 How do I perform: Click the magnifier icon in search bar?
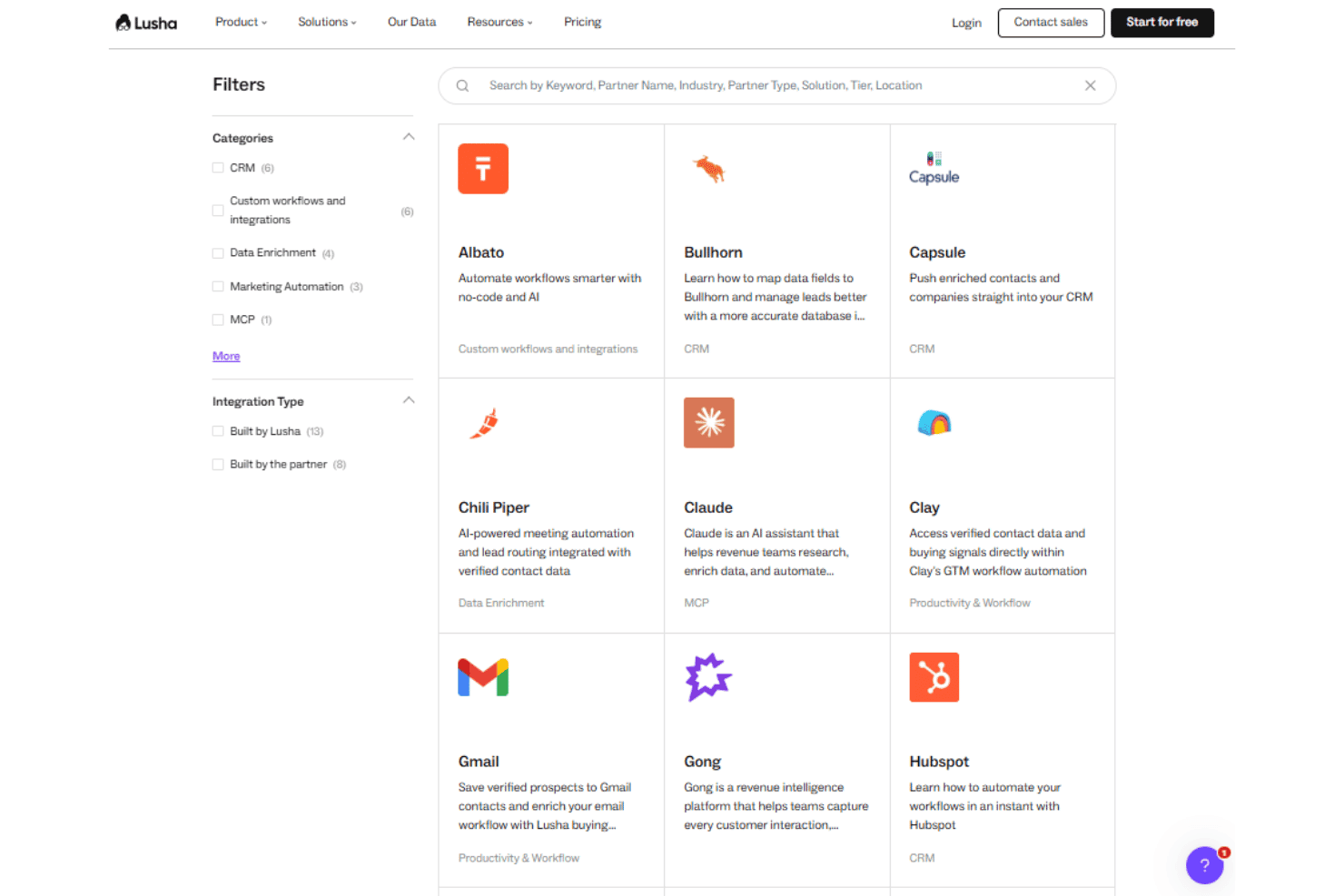coord(462,86)
